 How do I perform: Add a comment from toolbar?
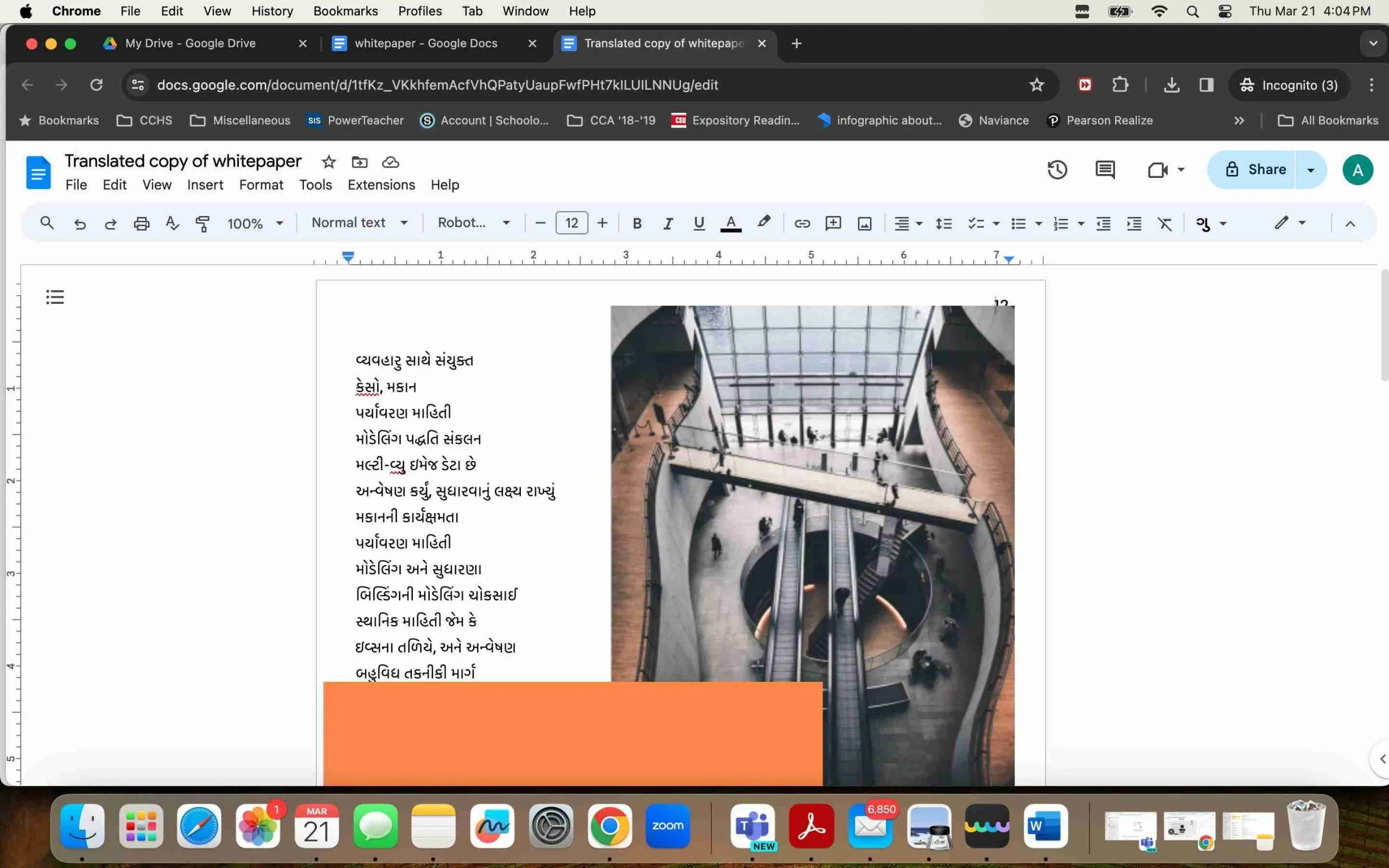pos(833,224)
